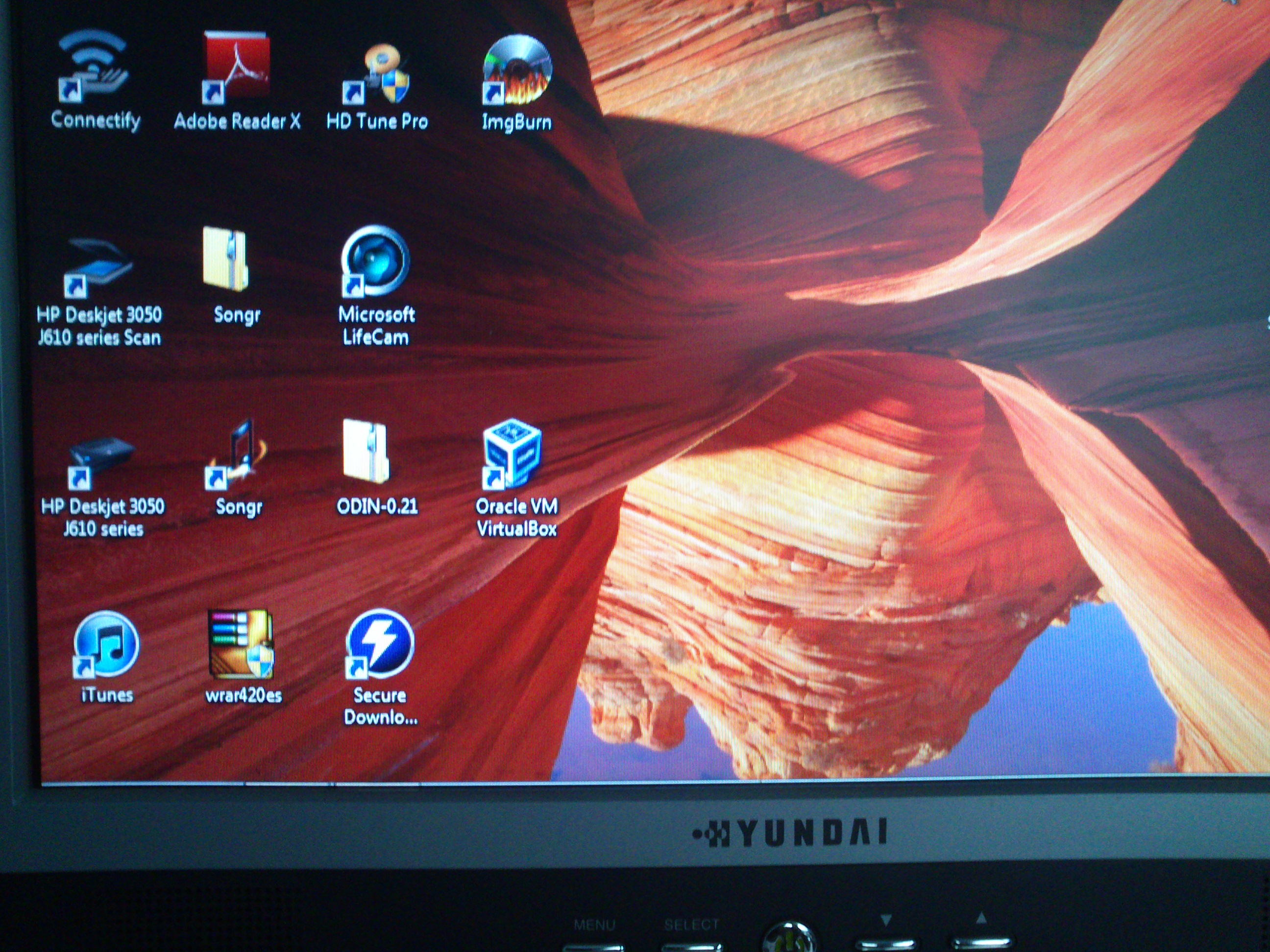Screen dimensions: 1270x952
Task: Select the Microsoft LifeCam webcam icon
Action: tap(375, 261)
